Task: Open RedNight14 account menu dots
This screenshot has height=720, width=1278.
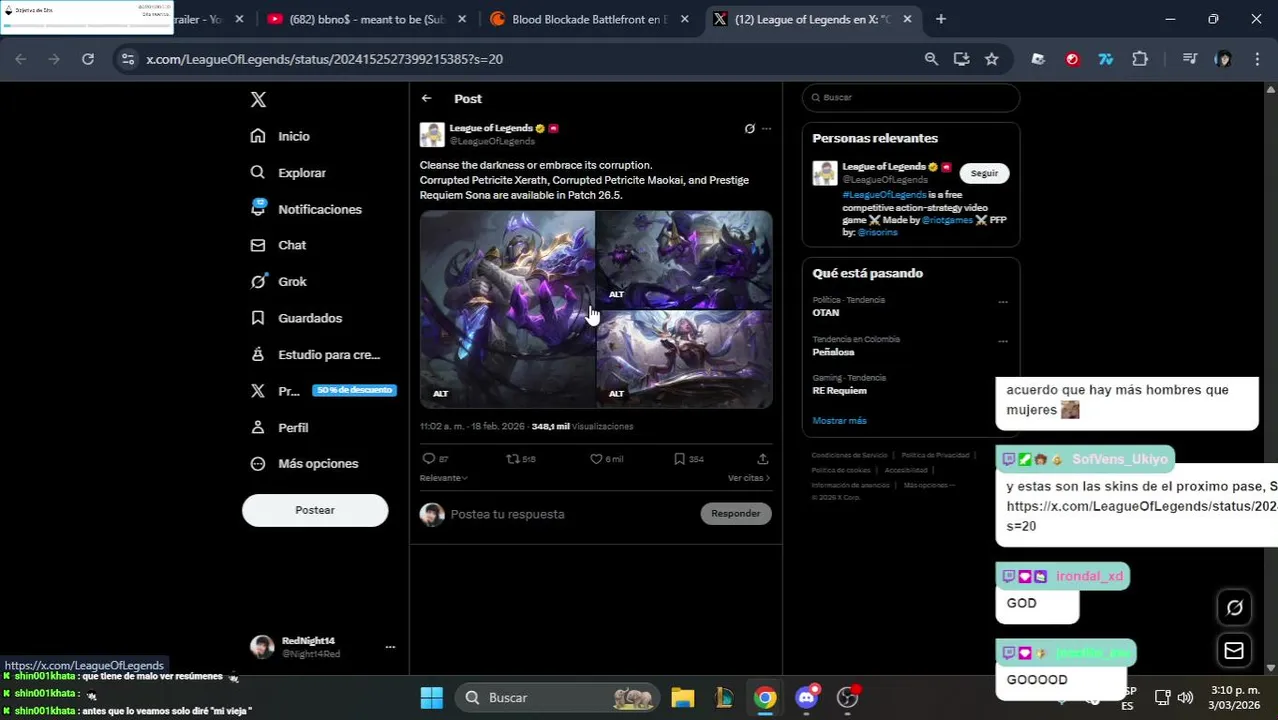Action: pyautogui.click(x=390, y=647)
